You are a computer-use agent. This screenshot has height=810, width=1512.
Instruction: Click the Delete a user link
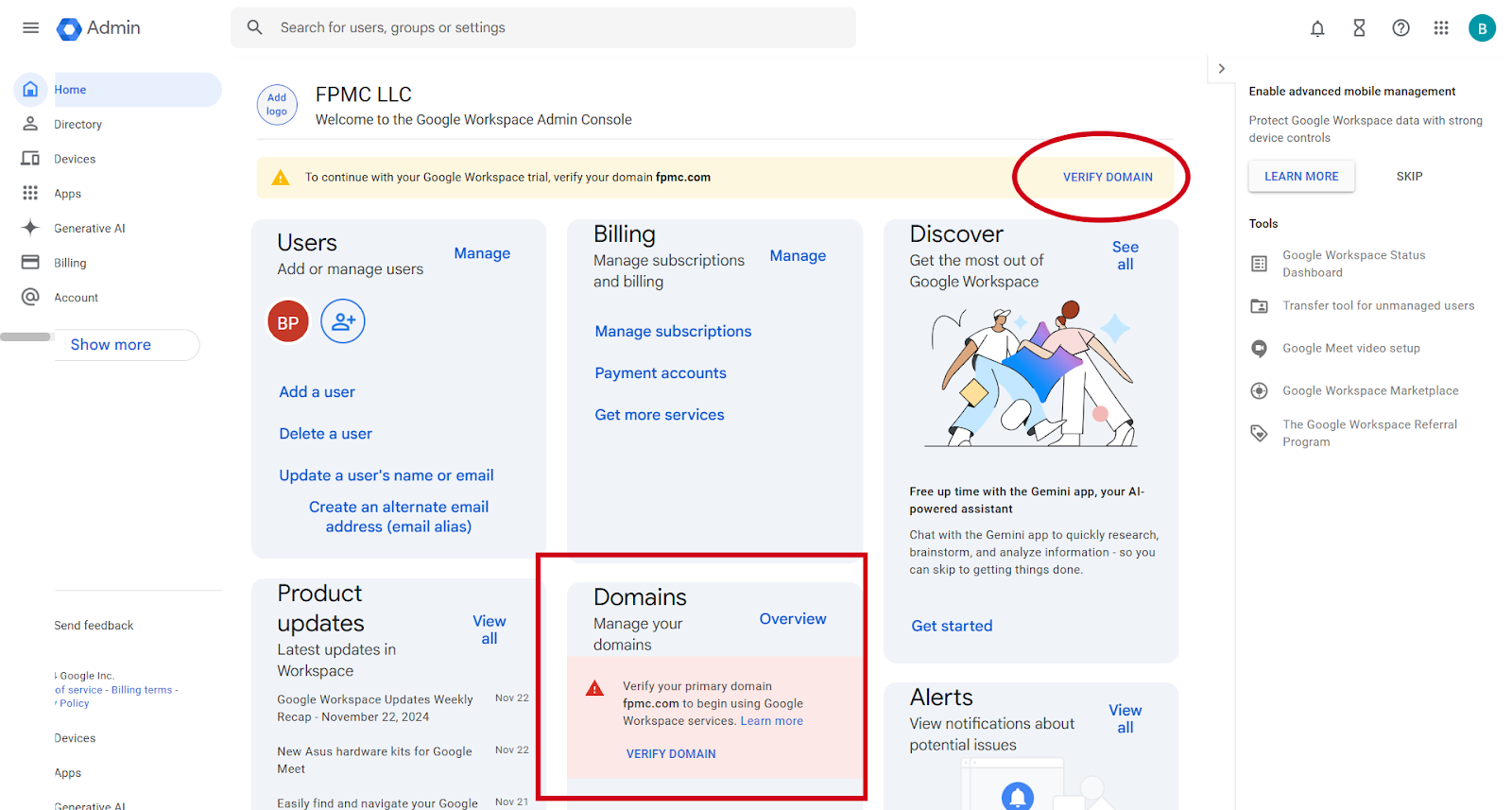click(x=325, y=434)
